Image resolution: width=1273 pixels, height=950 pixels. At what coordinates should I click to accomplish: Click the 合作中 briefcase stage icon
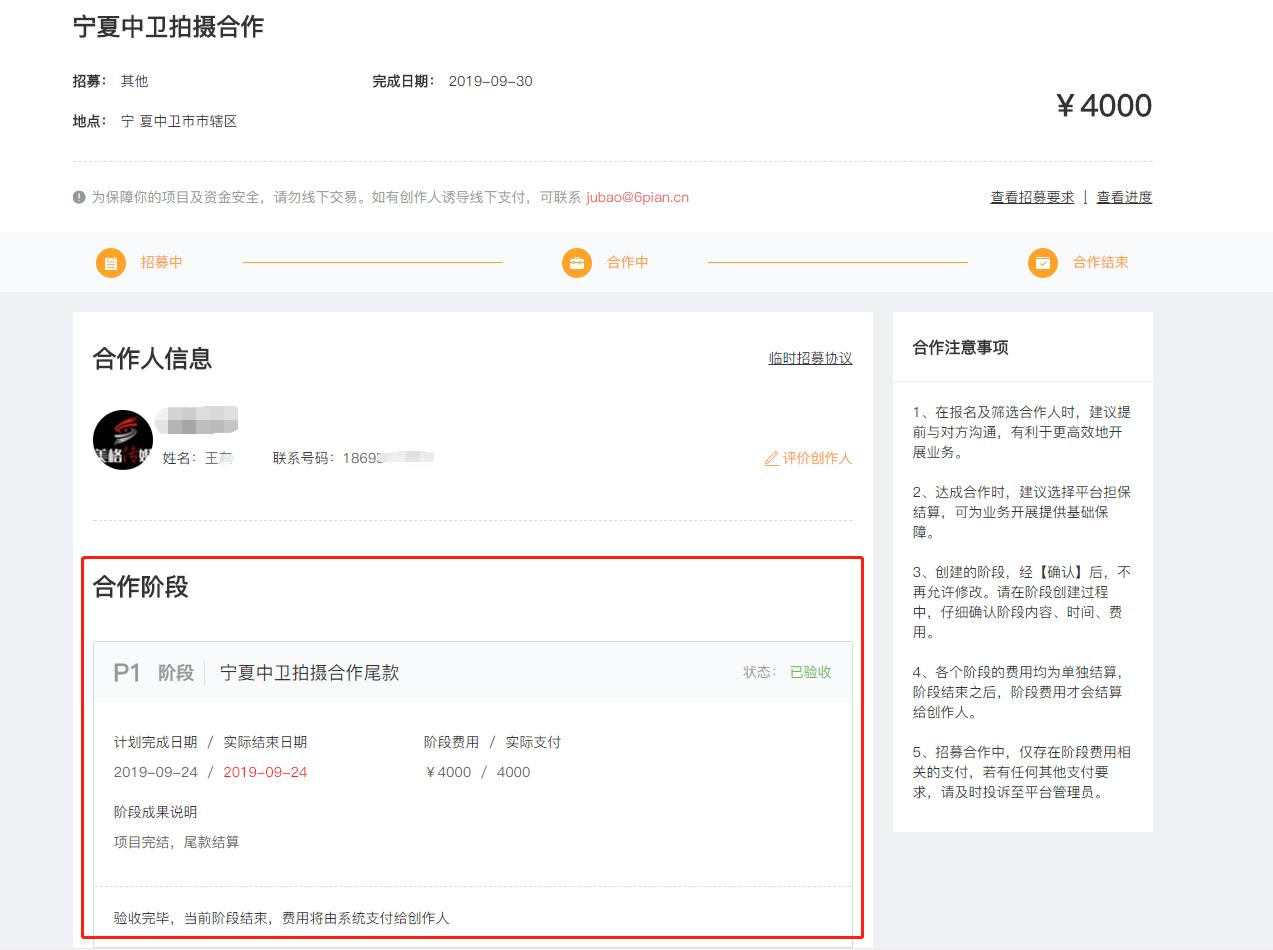(575, 262)
